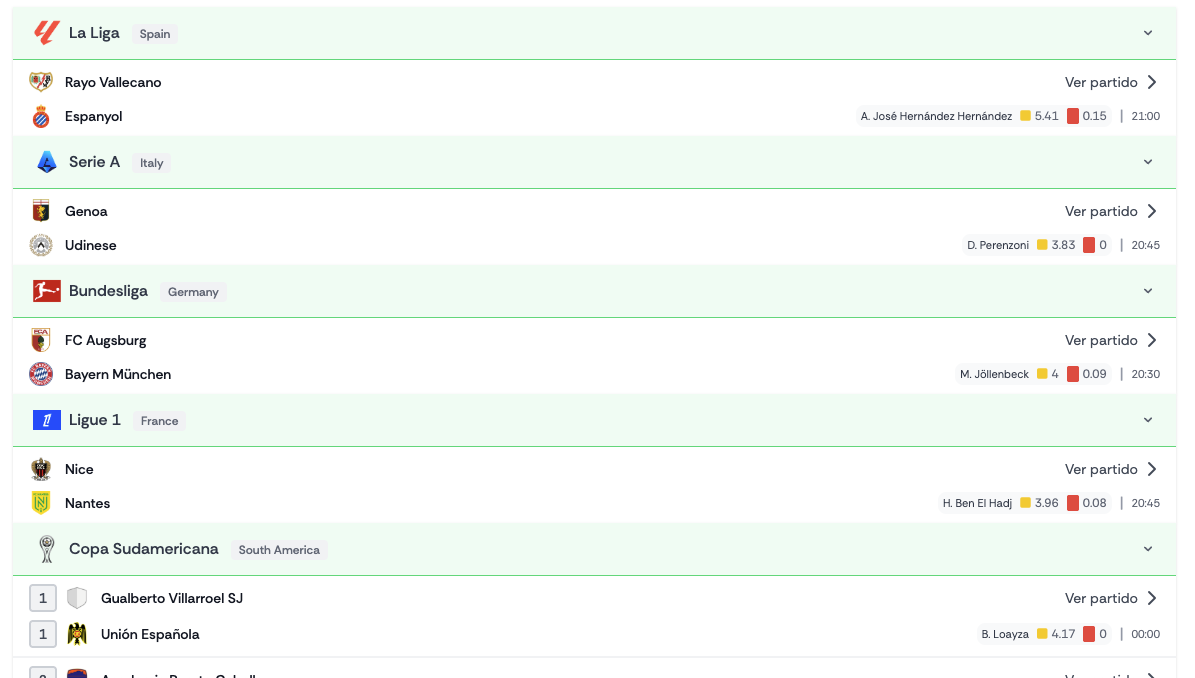Viewport: 1195px width, 678px height.
Task: Click the 21:00 kickoff time
Action: pyautogui.click(x=1145, y=116)
